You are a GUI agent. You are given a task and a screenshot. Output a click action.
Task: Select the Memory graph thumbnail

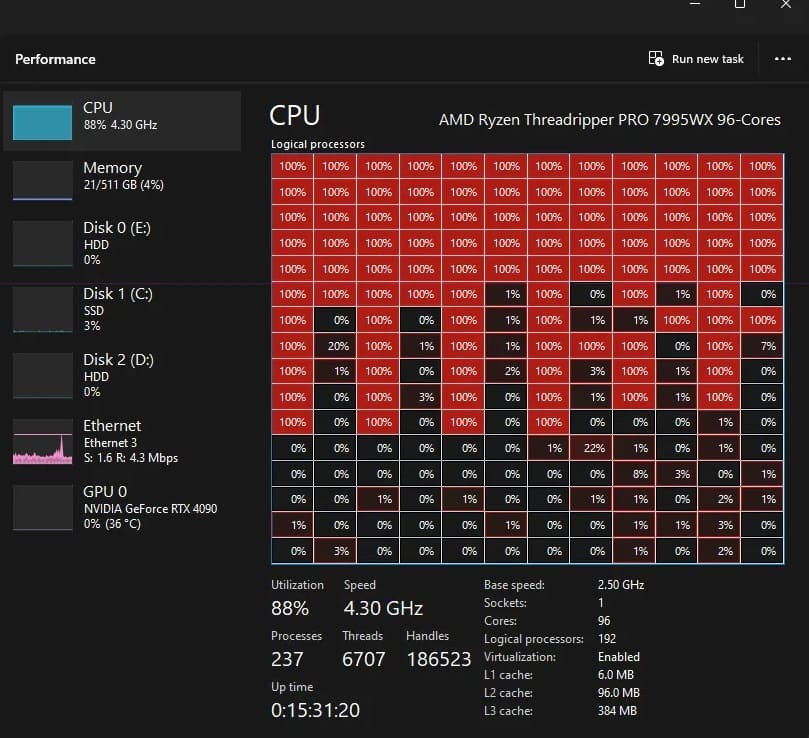coord(42,181)
